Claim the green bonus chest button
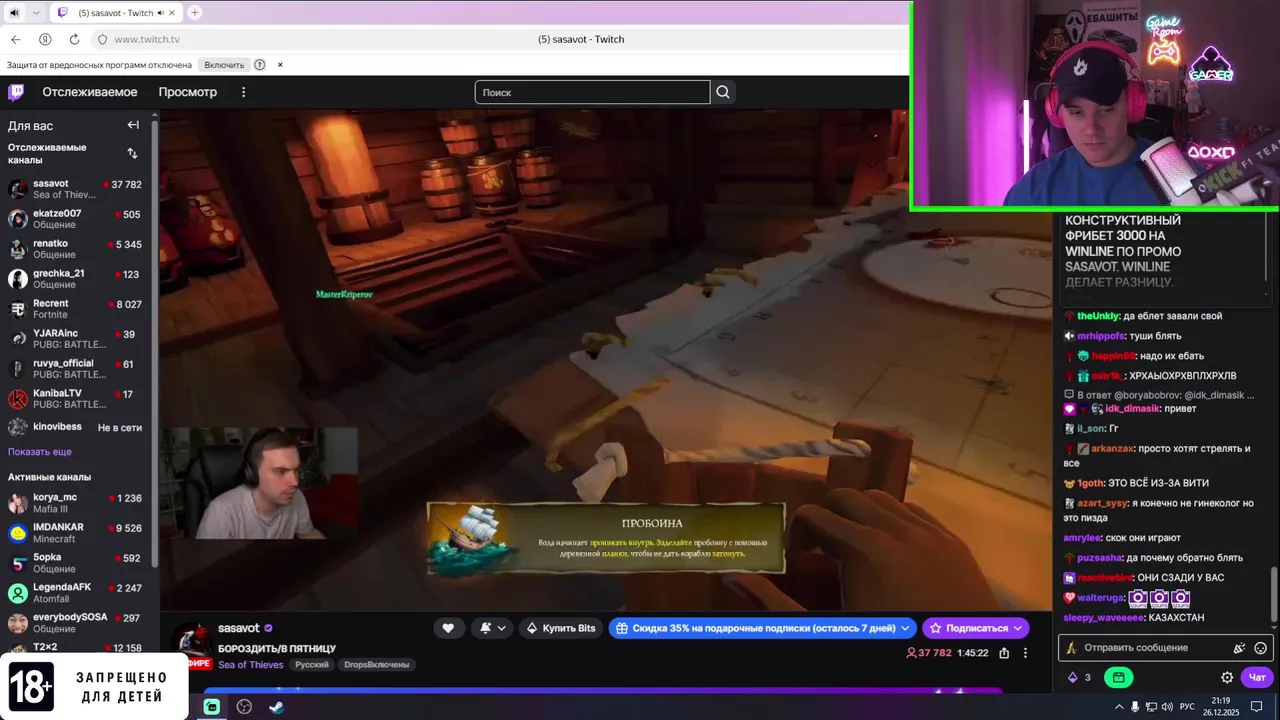Screen dimensions: 1280x720 coord(1118,677)
